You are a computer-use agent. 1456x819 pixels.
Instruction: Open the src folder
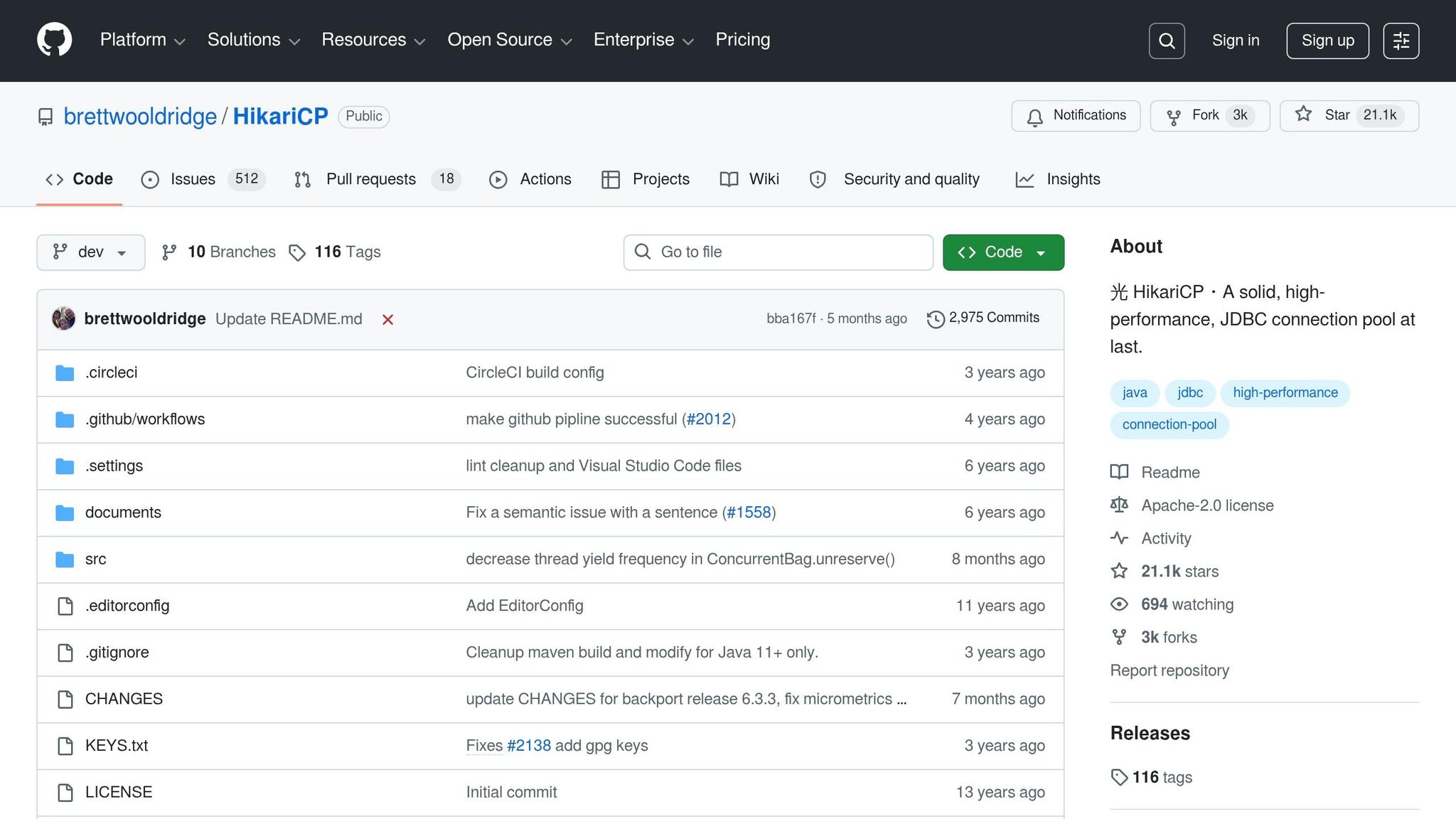95,560
